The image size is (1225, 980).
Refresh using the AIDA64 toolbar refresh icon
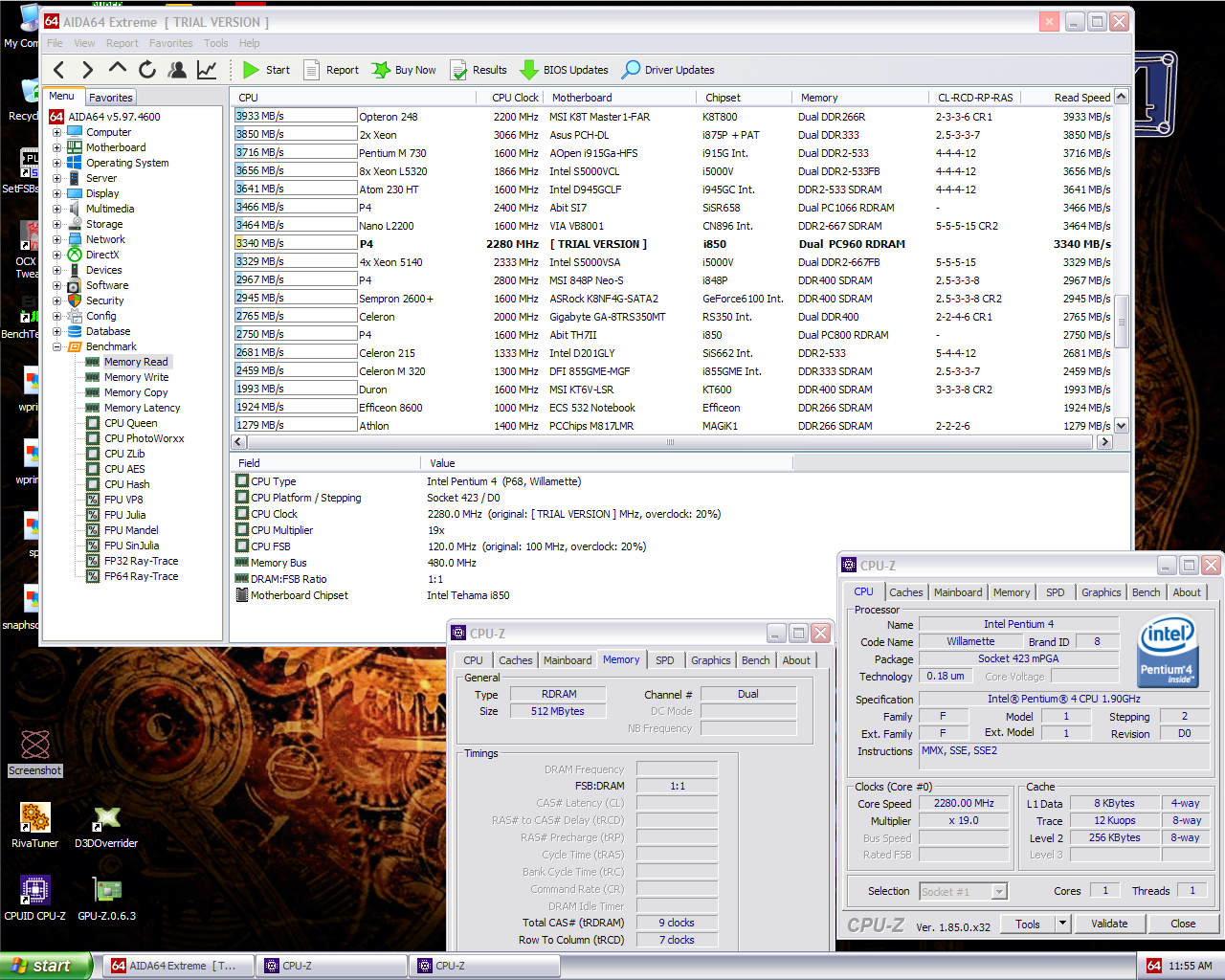pyautogui.click(x=147, y=69)
